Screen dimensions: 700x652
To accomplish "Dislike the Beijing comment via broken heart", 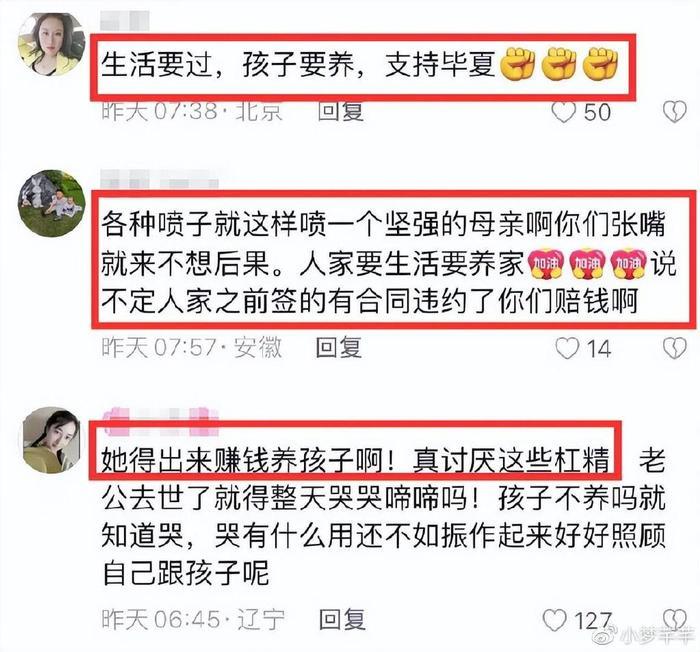I will click(x=675, y=113).
